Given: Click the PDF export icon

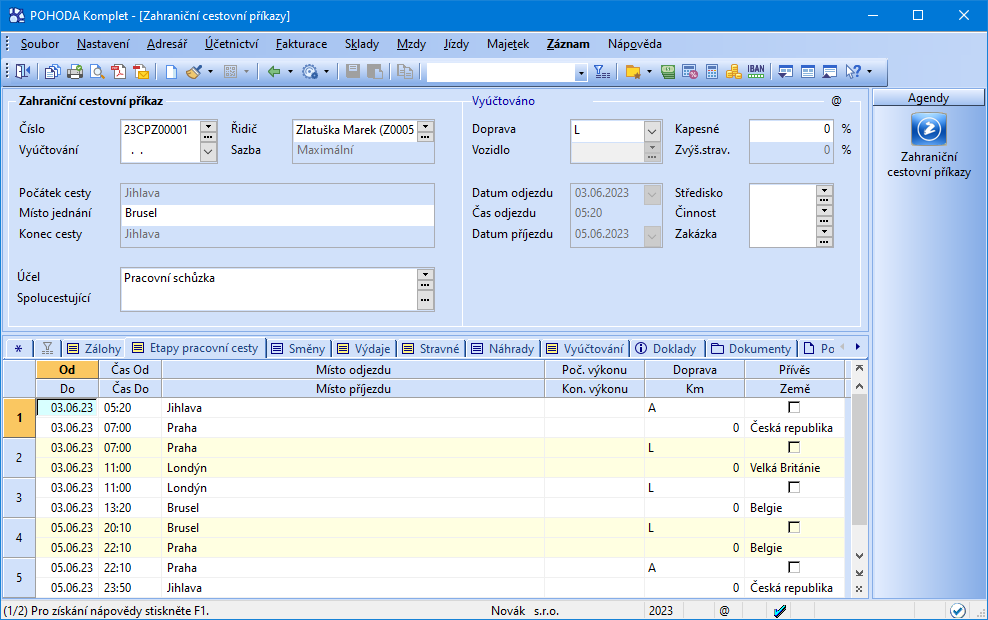Looking at the screenshot, I should (118, 71).
